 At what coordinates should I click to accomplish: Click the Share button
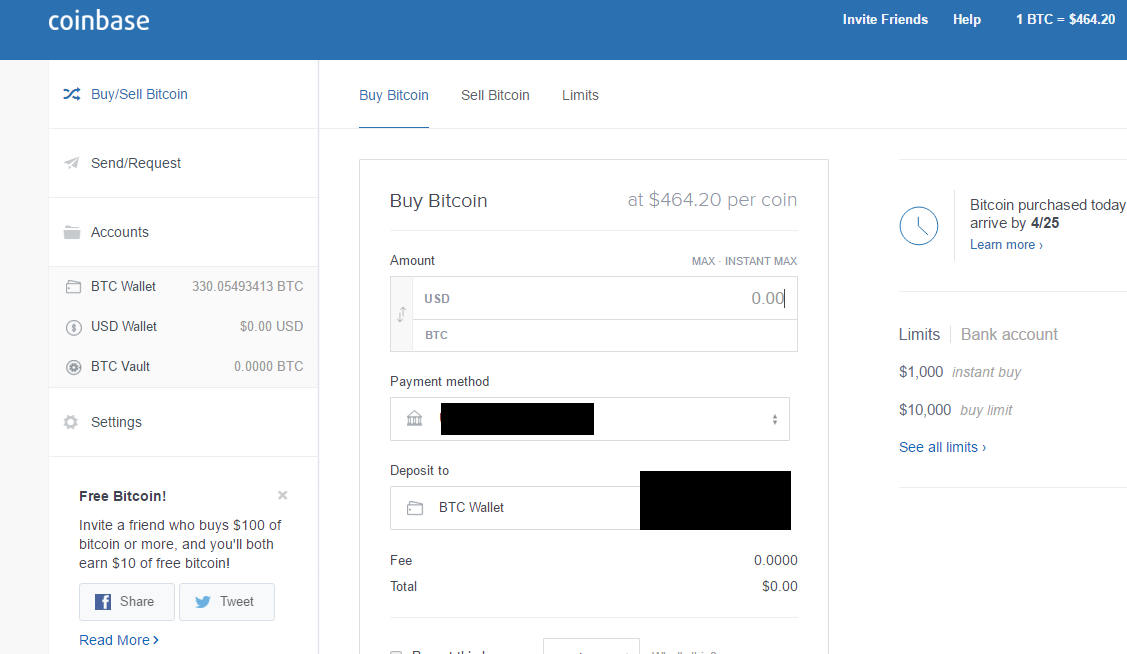[126, 602]
